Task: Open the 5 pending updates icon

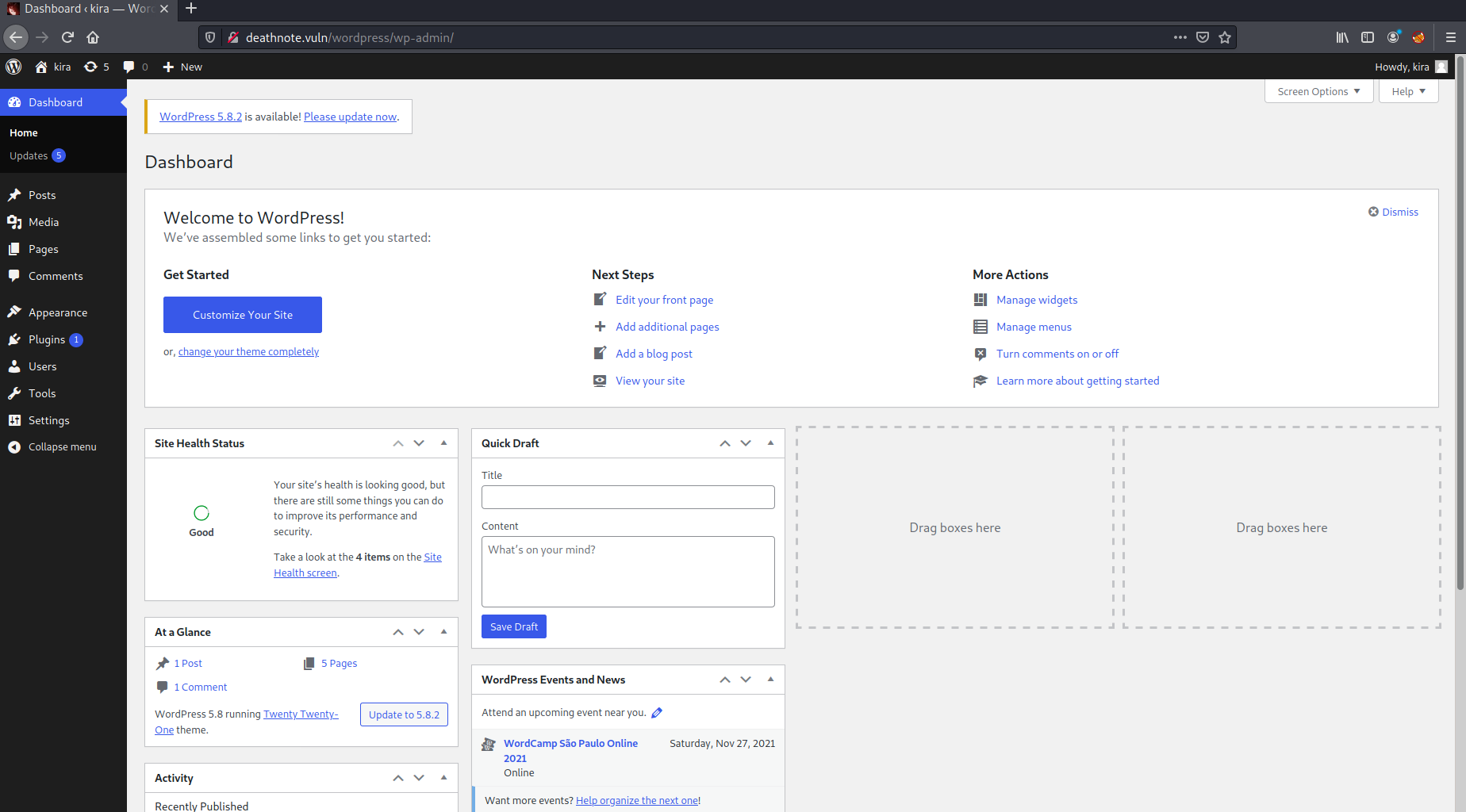Action: coord(90,67)
